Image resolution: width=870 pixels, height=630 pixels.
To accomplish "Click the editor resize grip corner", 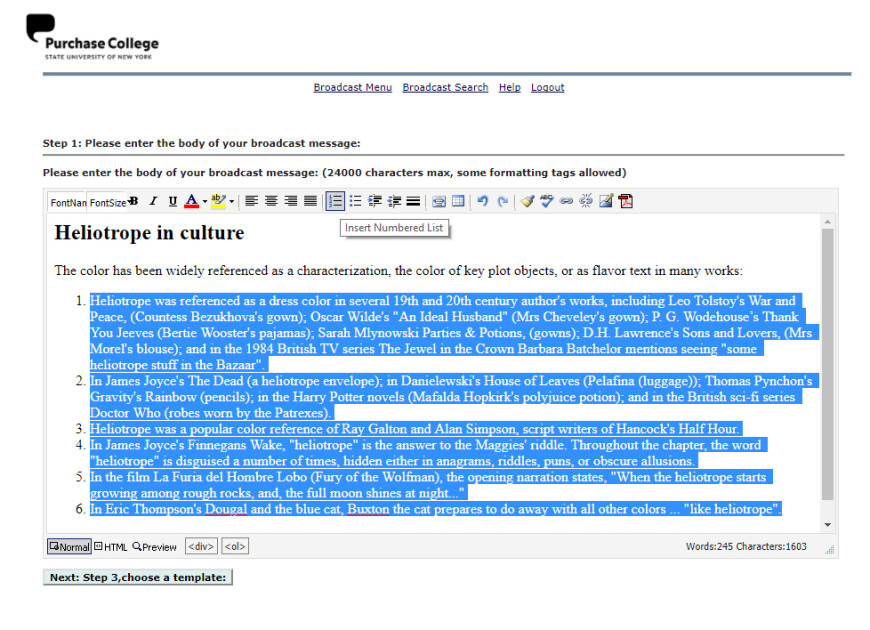I will tap(830, 550).
